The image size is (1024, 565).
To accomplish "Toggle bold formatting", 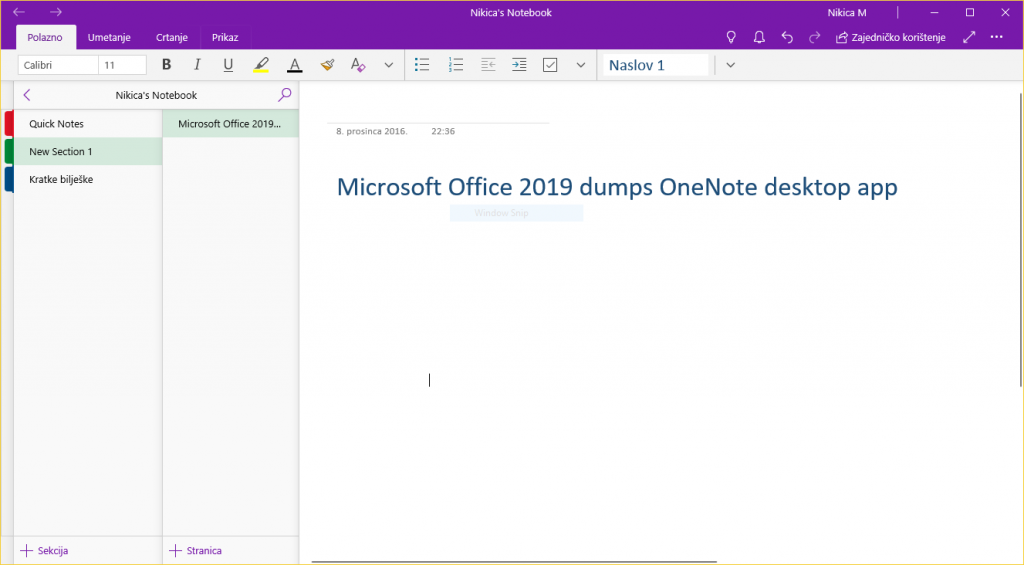I will 167,65.
